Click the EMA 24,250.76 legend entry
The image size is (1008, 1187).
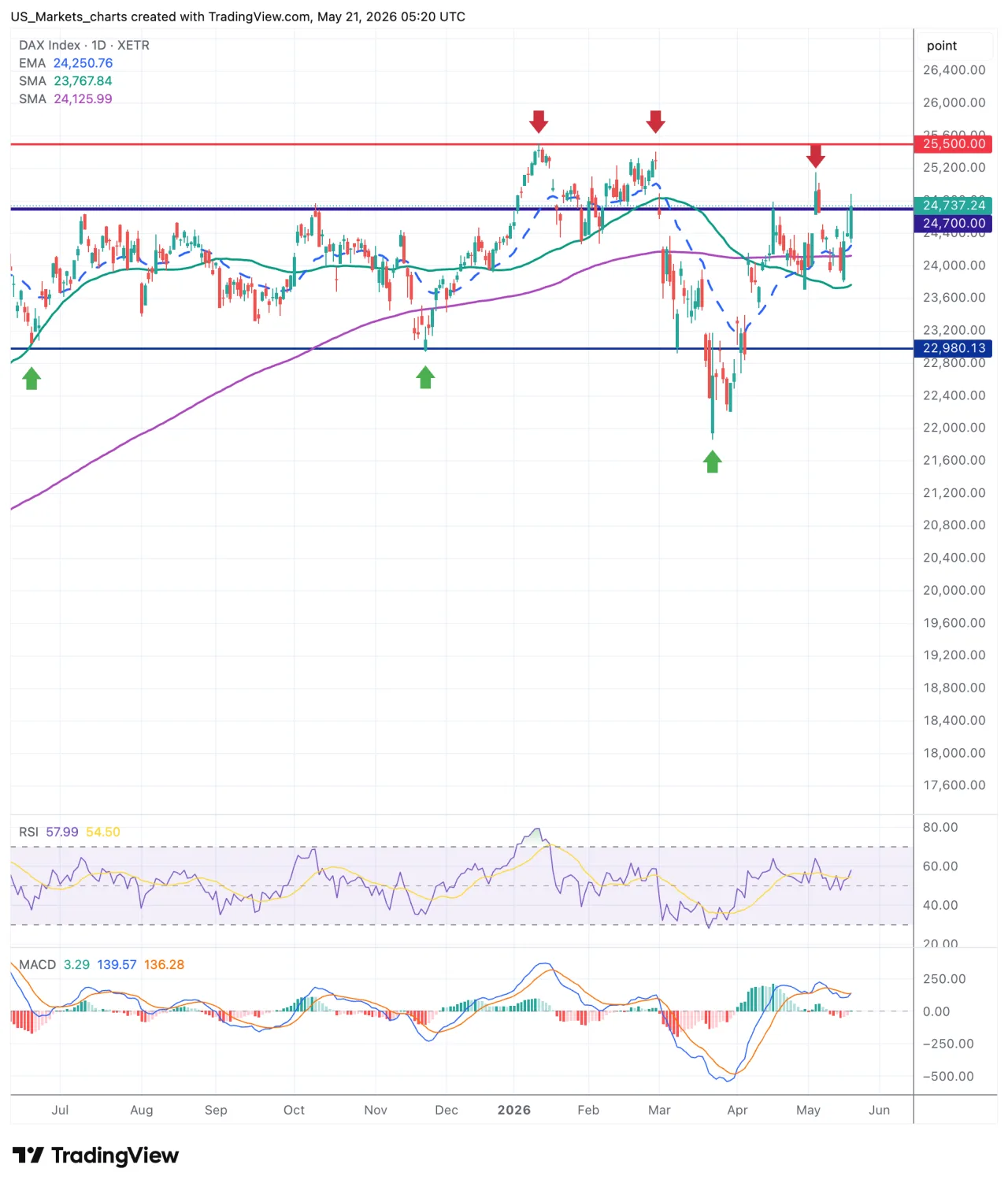click(66, 63)
